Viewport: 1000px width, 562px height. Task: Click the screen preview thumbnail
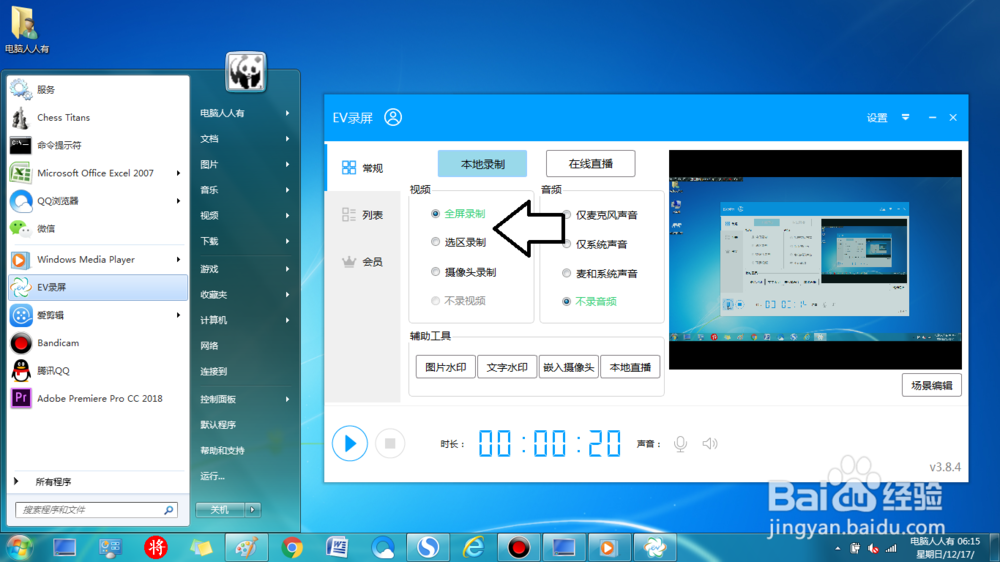tap(815, 260)
